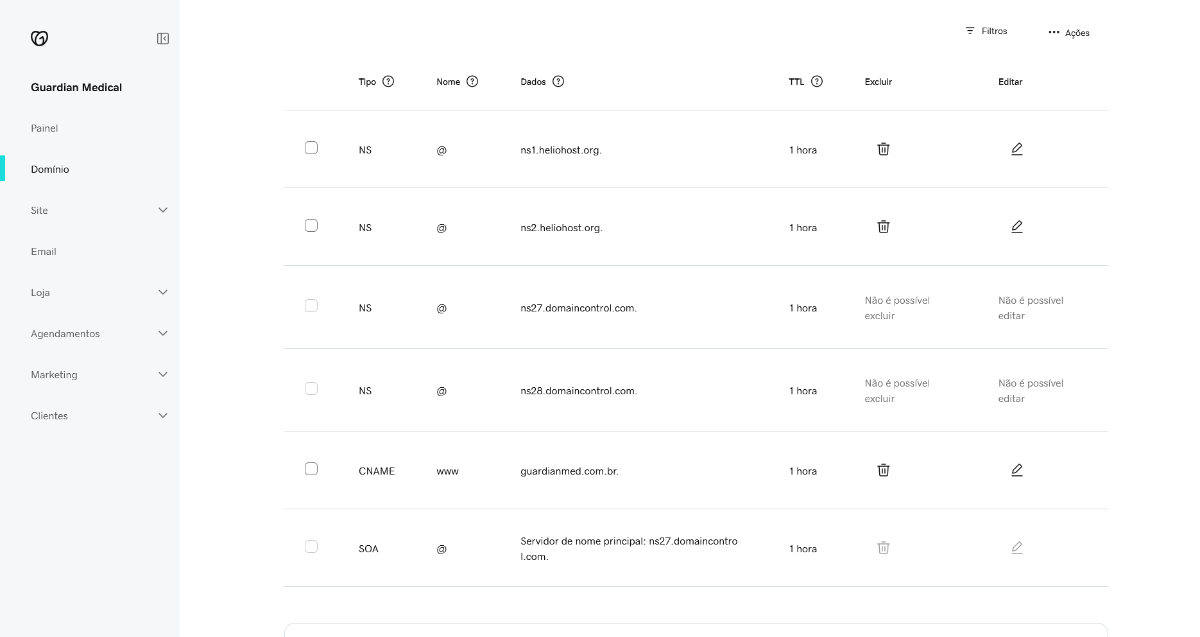Show the TTL column help tooltip
Image resolution: width=1200 pixels, height=637 pixels.
(x=817, y=82)
